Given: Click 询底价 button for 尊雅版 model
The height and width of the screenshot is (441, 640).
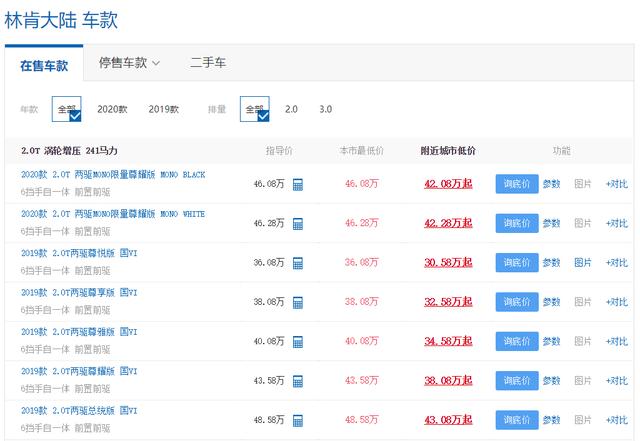Looking at the screenshot, I should click(517, 341).
